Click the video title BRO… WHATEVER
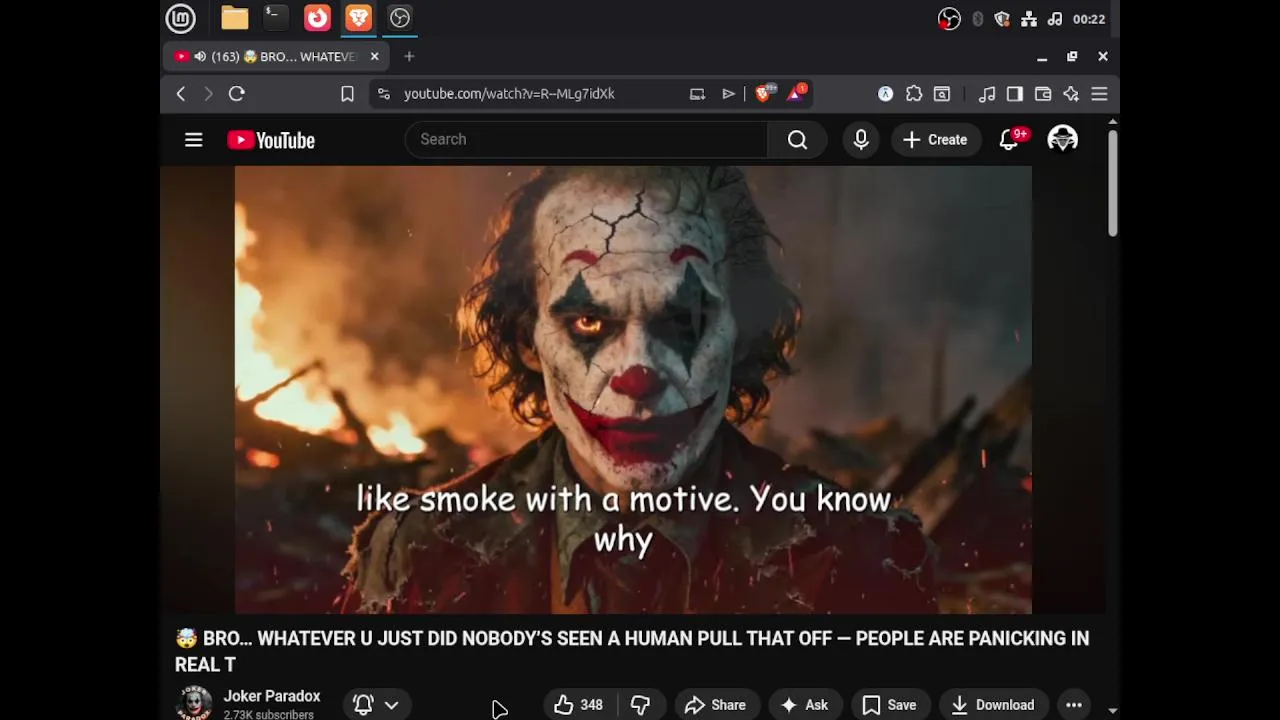Image resolution: width=1280 pixels, height=720 pixels. coord(632,651)
